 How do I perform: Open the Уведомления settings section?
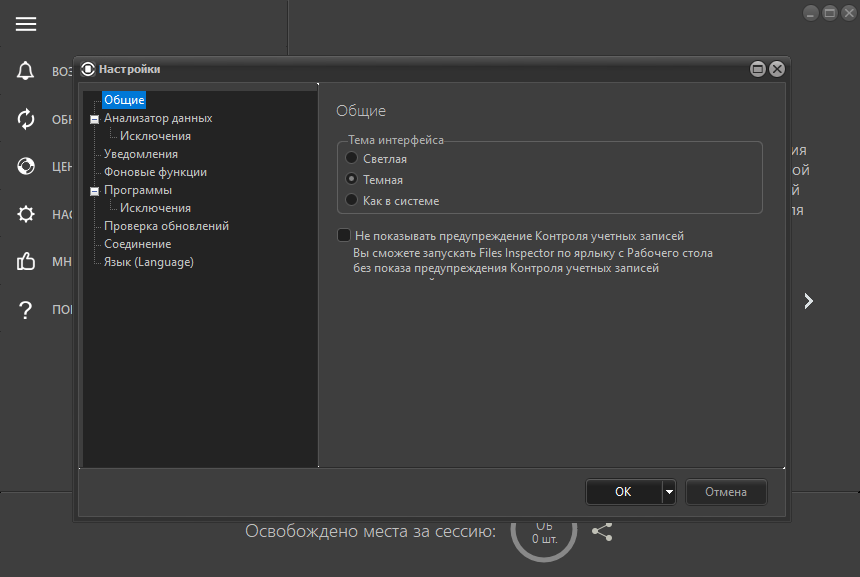pyautogui.click(x=141, y=154)
